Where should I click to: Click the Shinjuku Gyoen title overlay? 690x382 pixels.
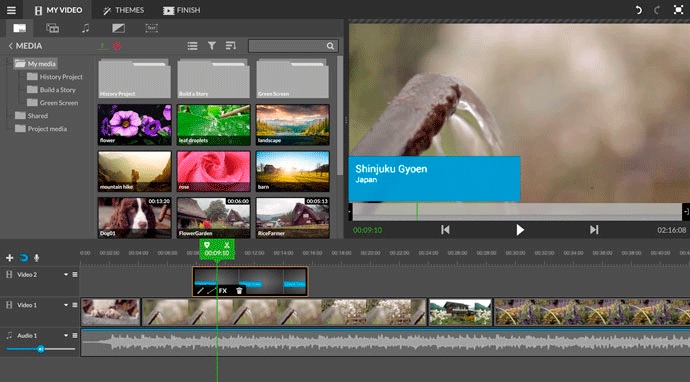(434, 179)
